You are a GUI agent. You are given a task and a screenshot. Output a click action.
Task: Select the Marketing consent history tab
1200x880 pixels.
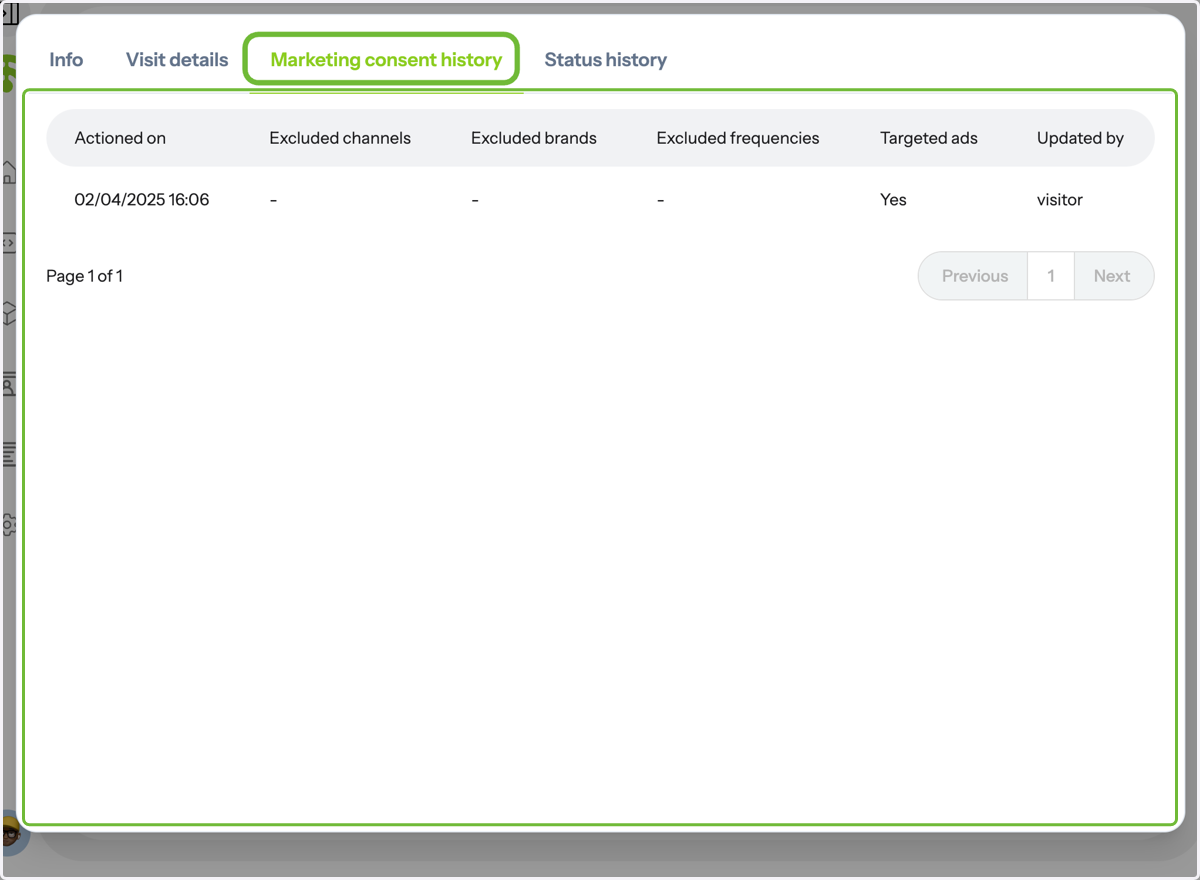(x=386, y=60)
